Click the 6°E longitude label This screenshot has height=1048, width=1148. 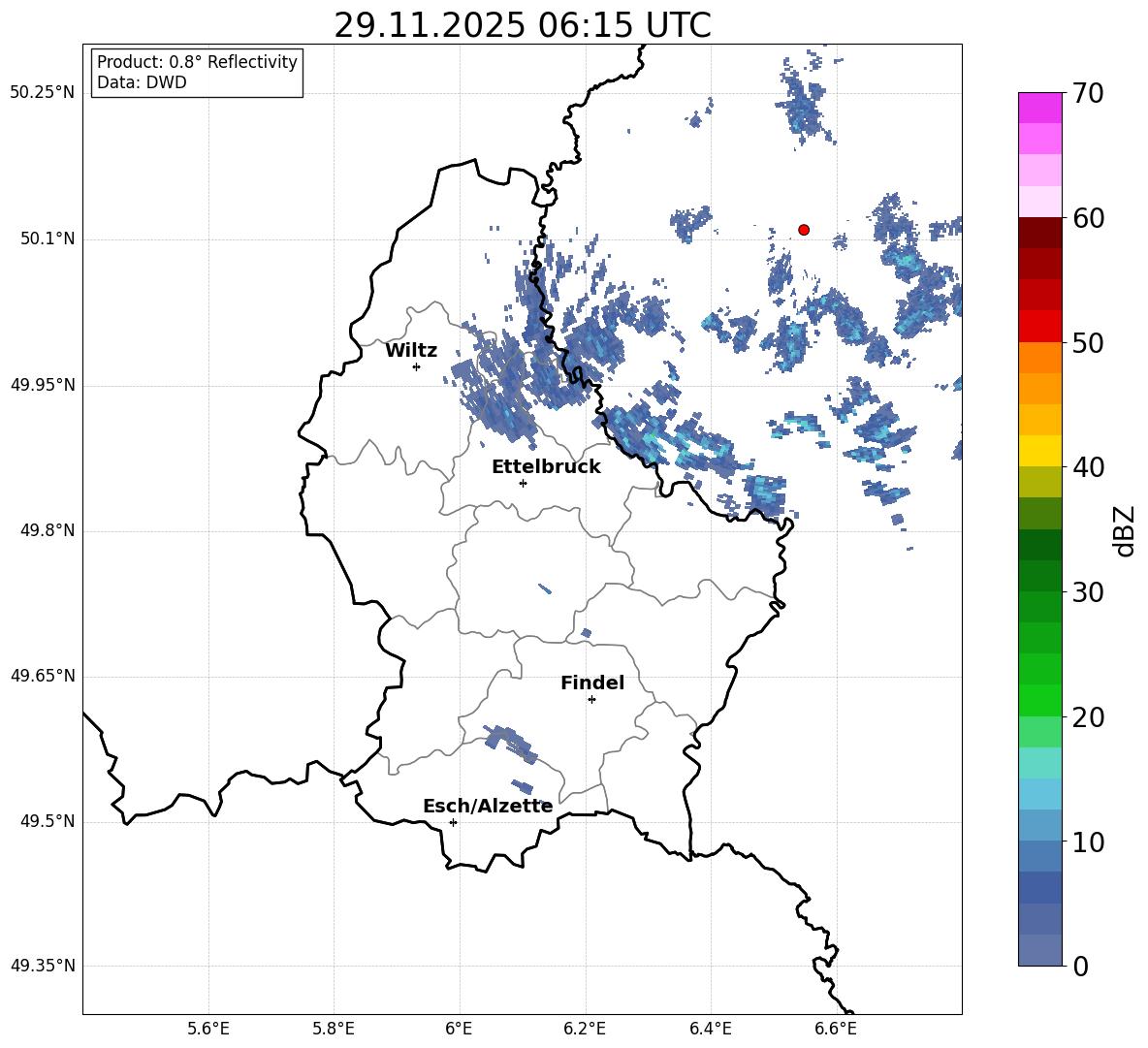[x=459, y=1029]
